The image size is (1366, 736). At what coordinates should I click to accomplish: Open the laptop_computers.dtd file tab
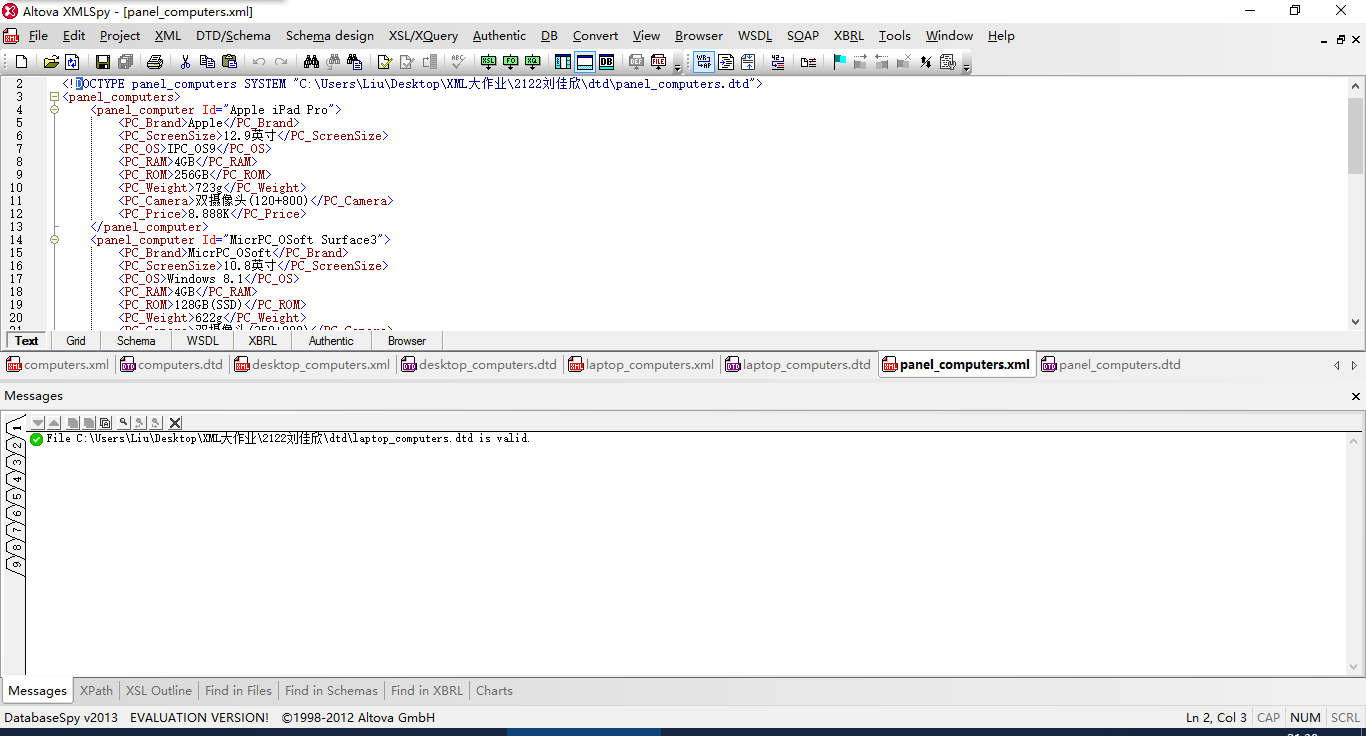click(798, 365)
